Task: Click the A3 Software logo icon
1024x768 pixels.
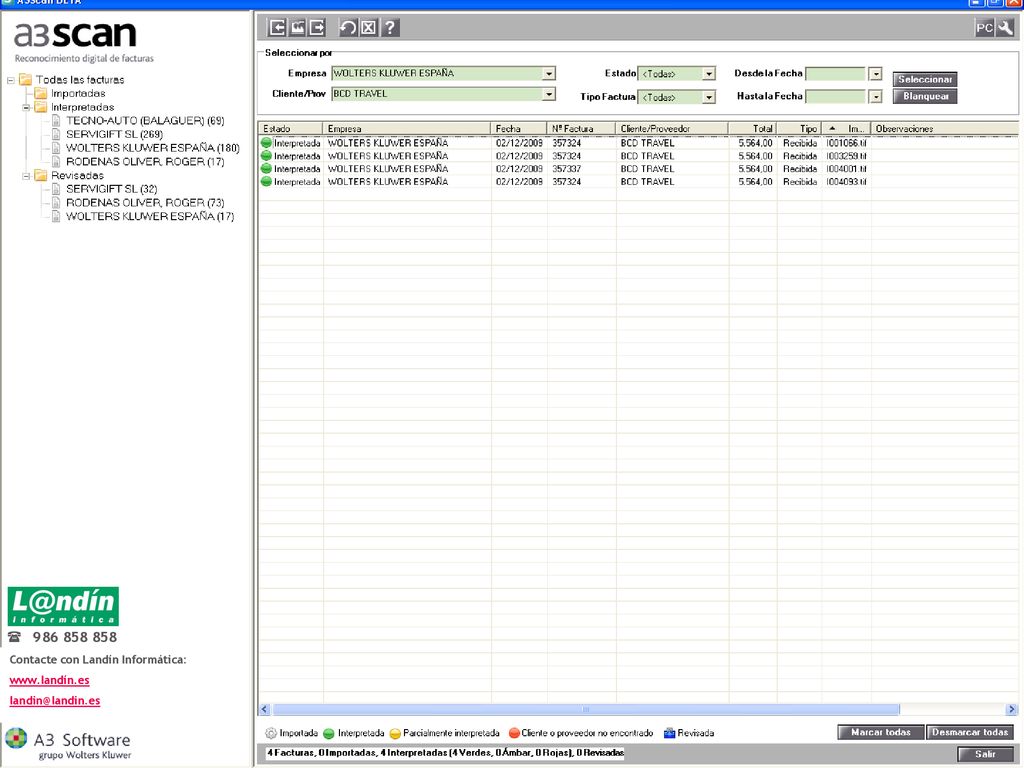Action: [16, 739]
